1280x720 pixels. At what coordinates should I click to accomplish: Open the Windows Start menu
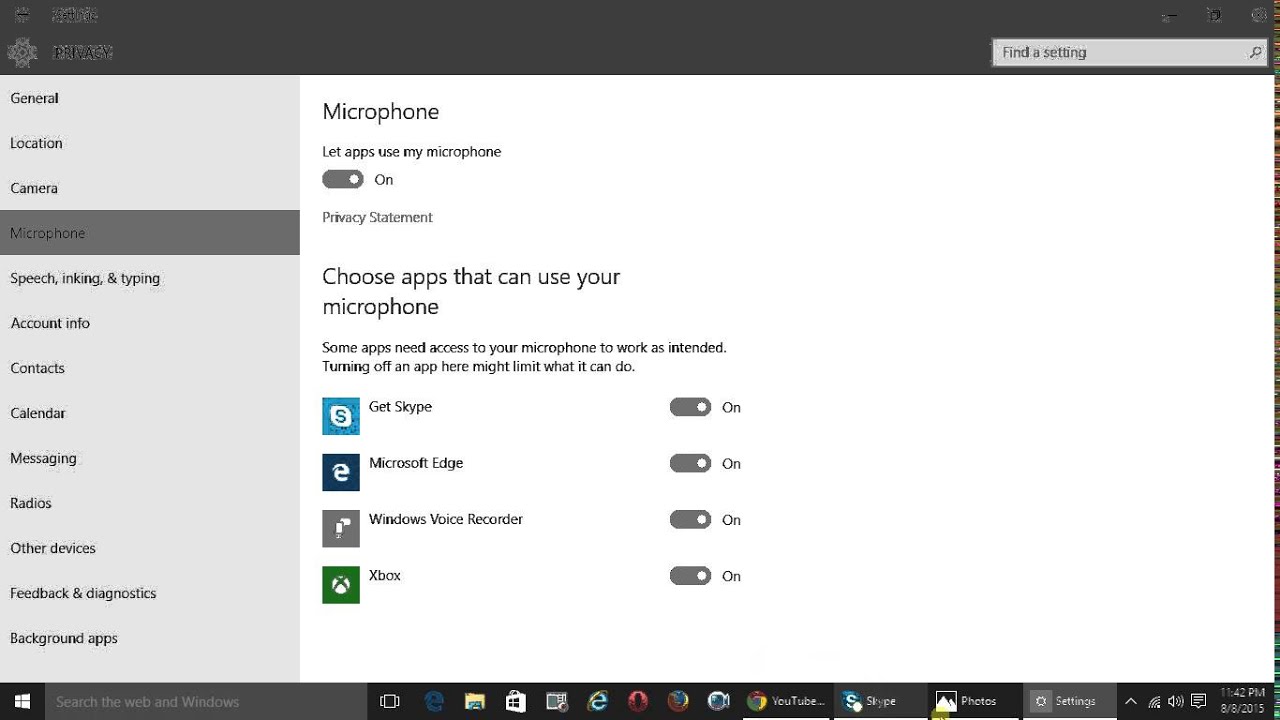tap(22, 701)
